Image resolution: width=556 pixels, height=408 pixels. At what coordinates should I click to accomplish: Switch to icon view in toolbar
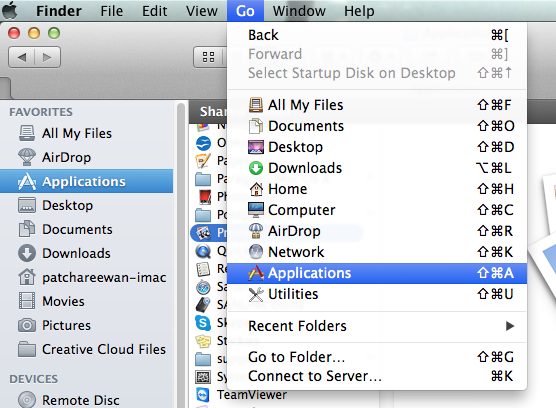pyautogui.click(x=208, y=57)
